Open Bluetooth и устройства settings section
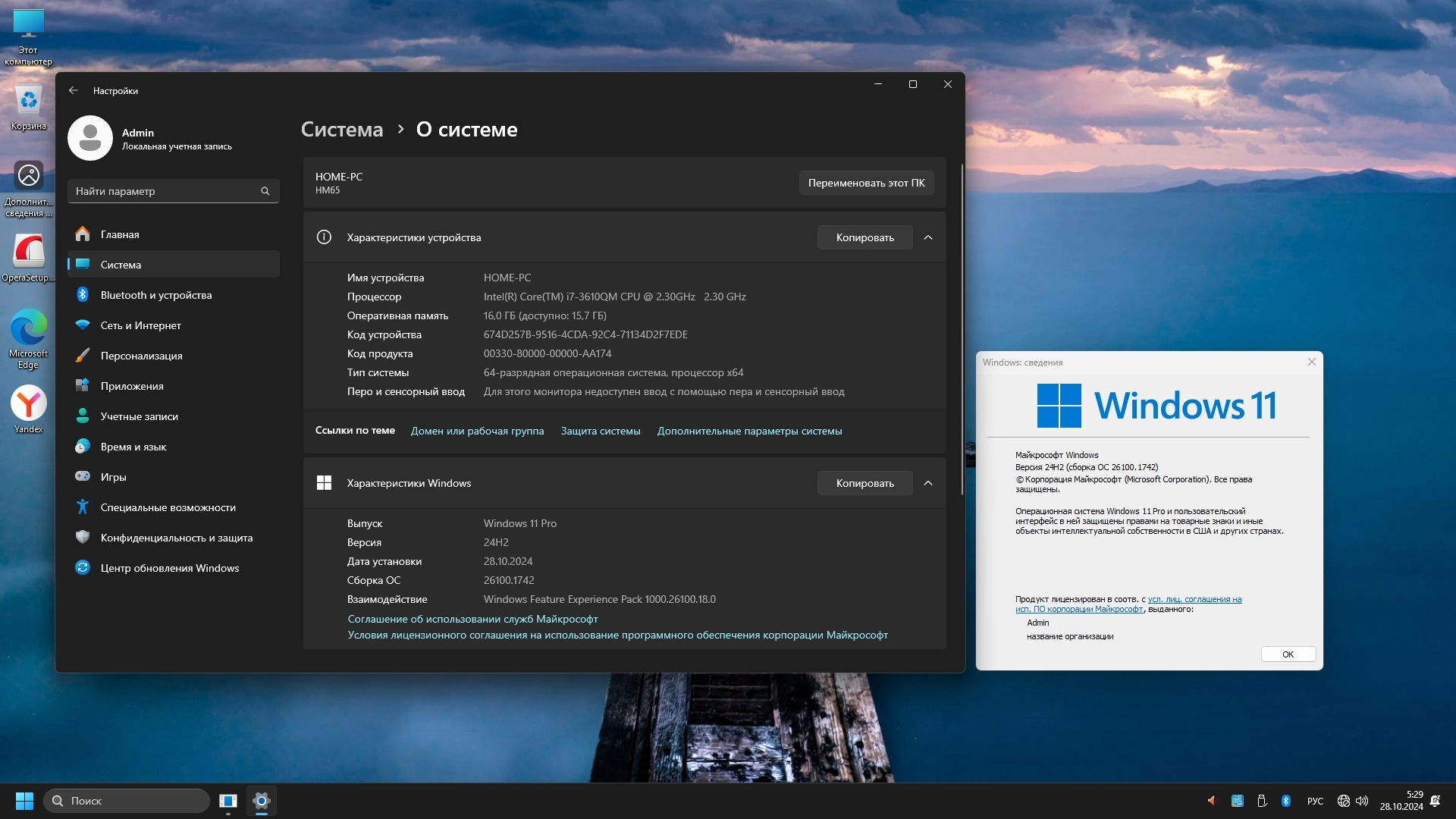Image resolution: width=1456 pixels, height=819 pixels. (155, 295)
